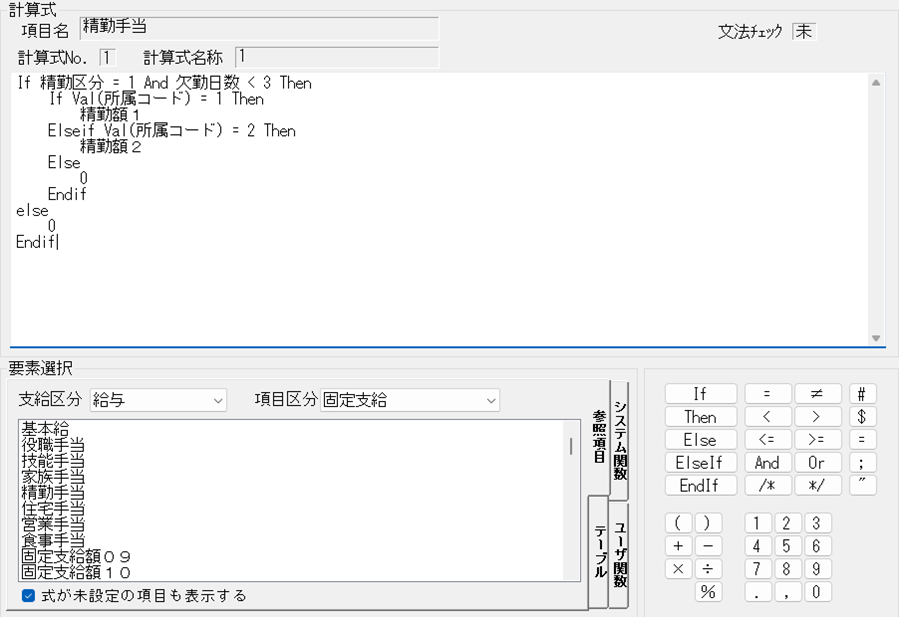Screen dimensions: 899x617
Task: Insert the $ symbol
Action: tap(861, 416)
